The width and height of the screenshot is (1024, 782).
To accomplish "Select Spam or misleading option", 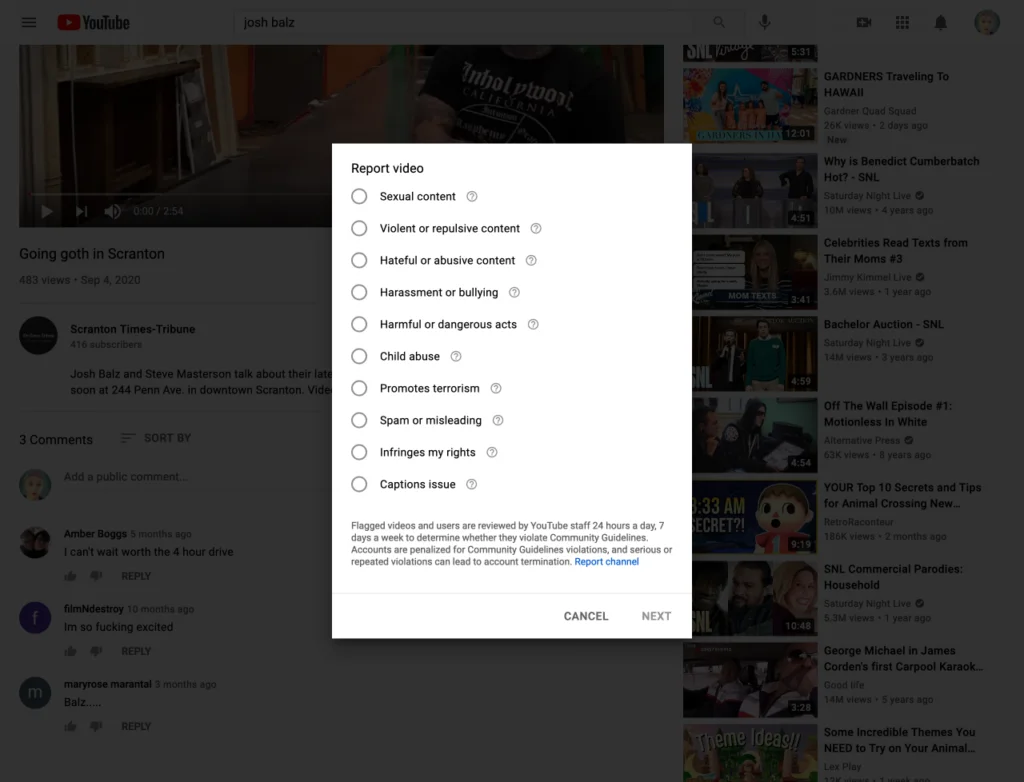I will click(x=359, y=421).
